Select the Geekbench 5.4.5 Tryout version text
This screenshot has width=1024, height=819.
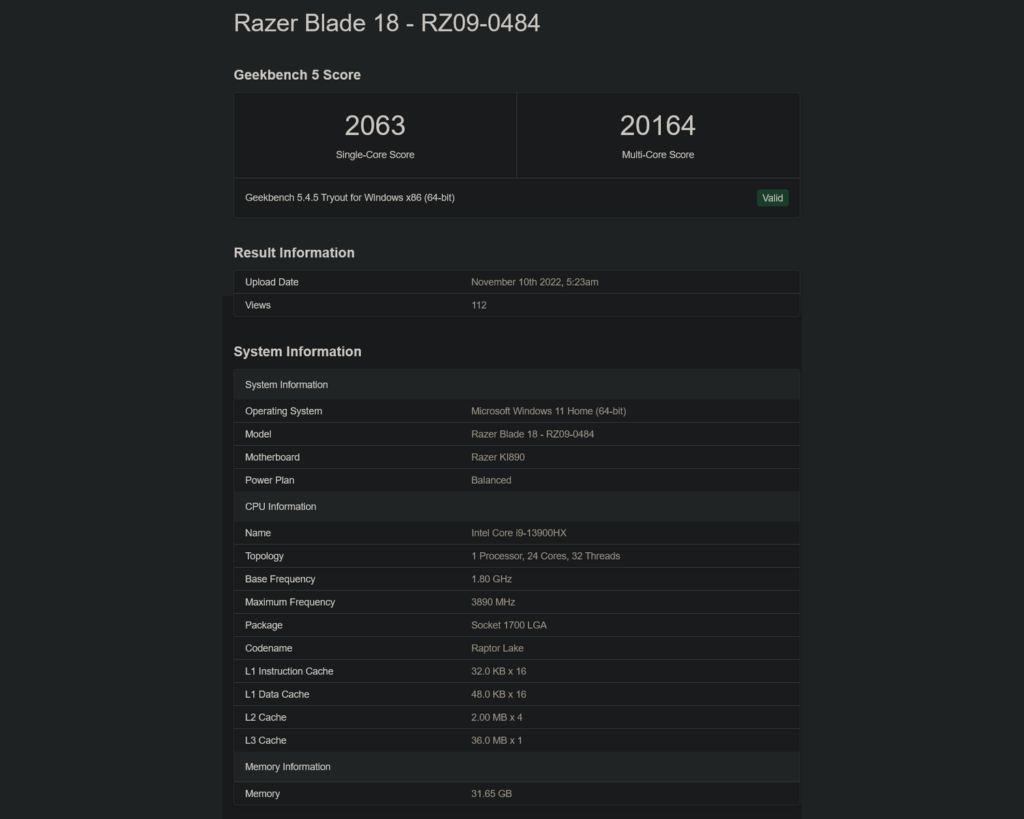point(350,198)
